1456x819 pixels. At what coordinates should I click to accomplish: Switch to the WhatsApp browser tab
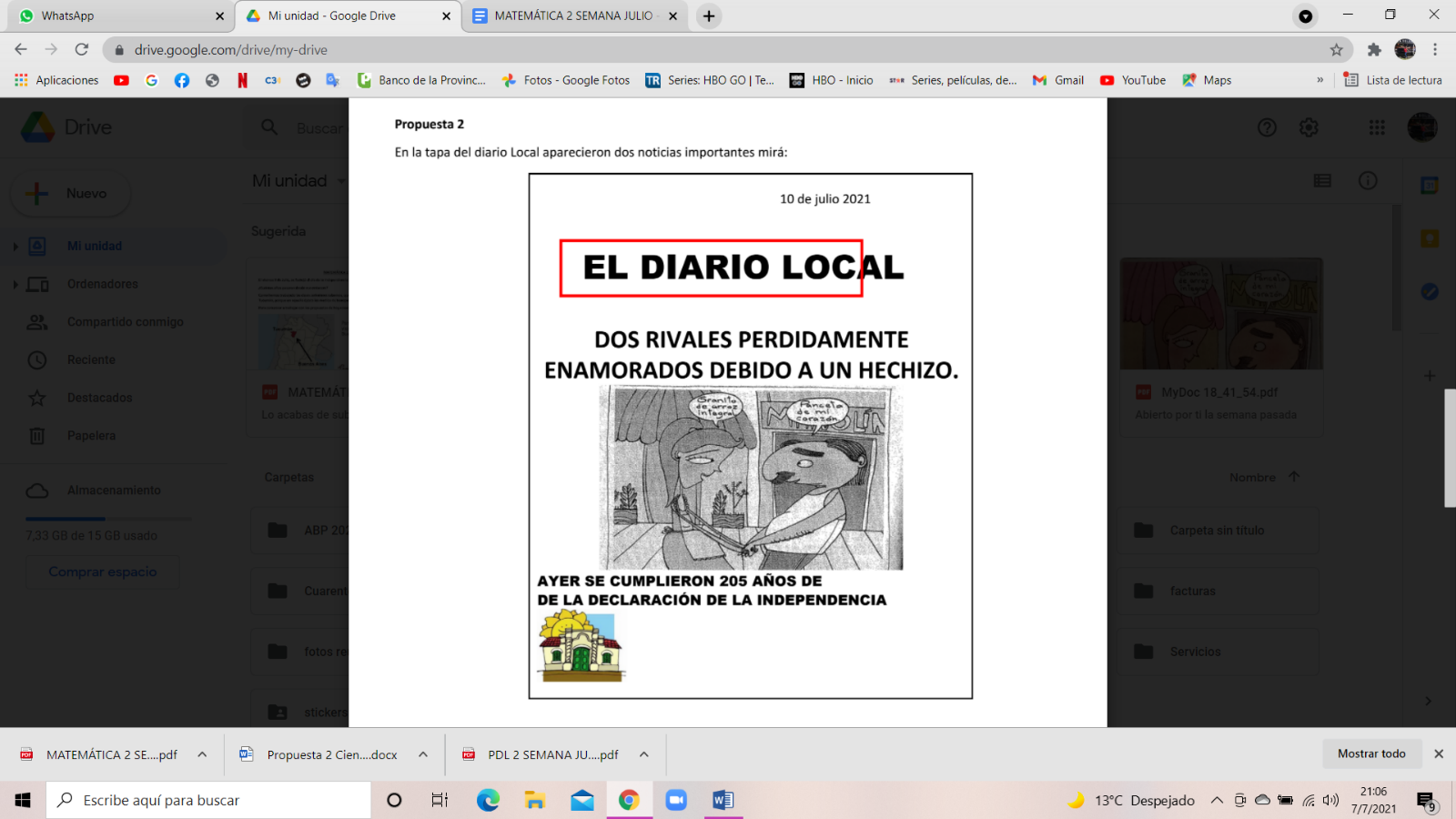119,15
